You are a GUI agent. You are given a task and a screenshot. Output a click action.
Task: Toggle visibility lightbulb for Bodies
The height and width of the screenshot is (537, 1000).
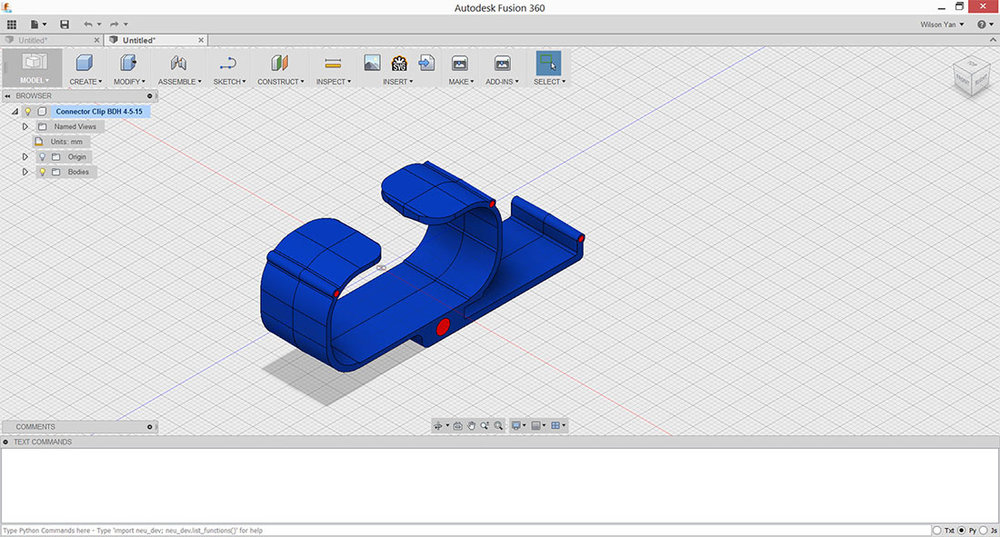[x=42, y=172]
